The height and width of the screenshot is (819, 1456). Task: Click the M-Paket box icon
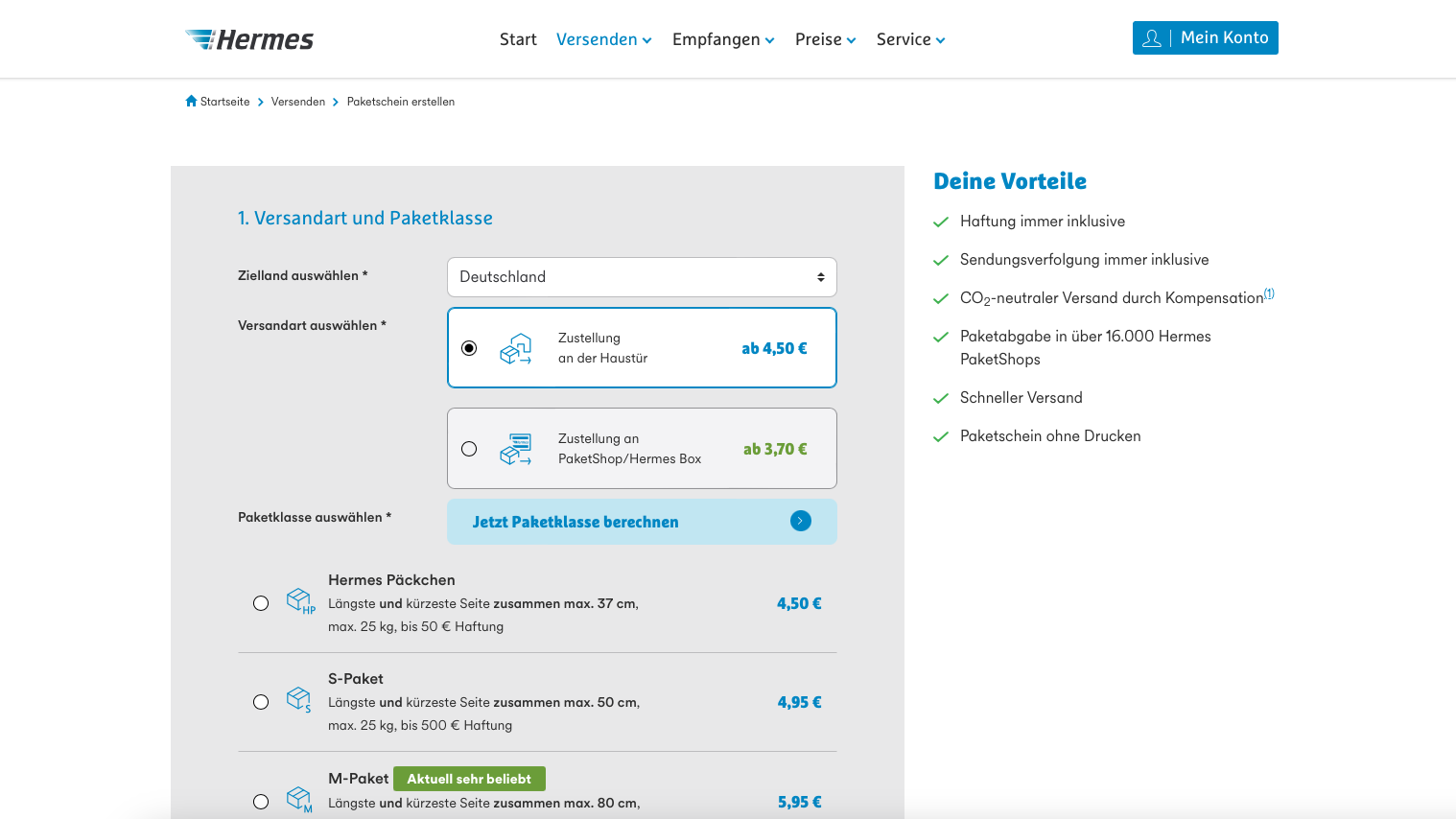pos(298,799)
